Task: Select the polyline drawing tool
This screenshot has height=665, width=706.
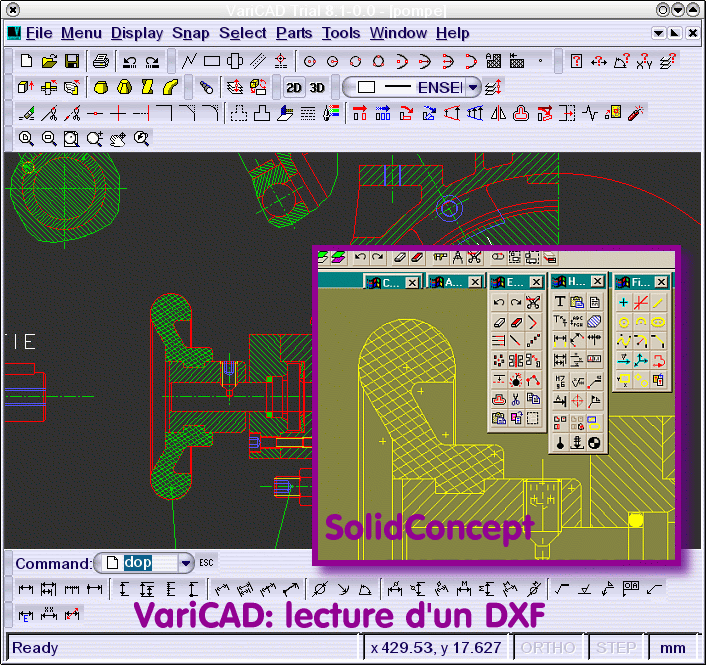Action: (189, 61)
